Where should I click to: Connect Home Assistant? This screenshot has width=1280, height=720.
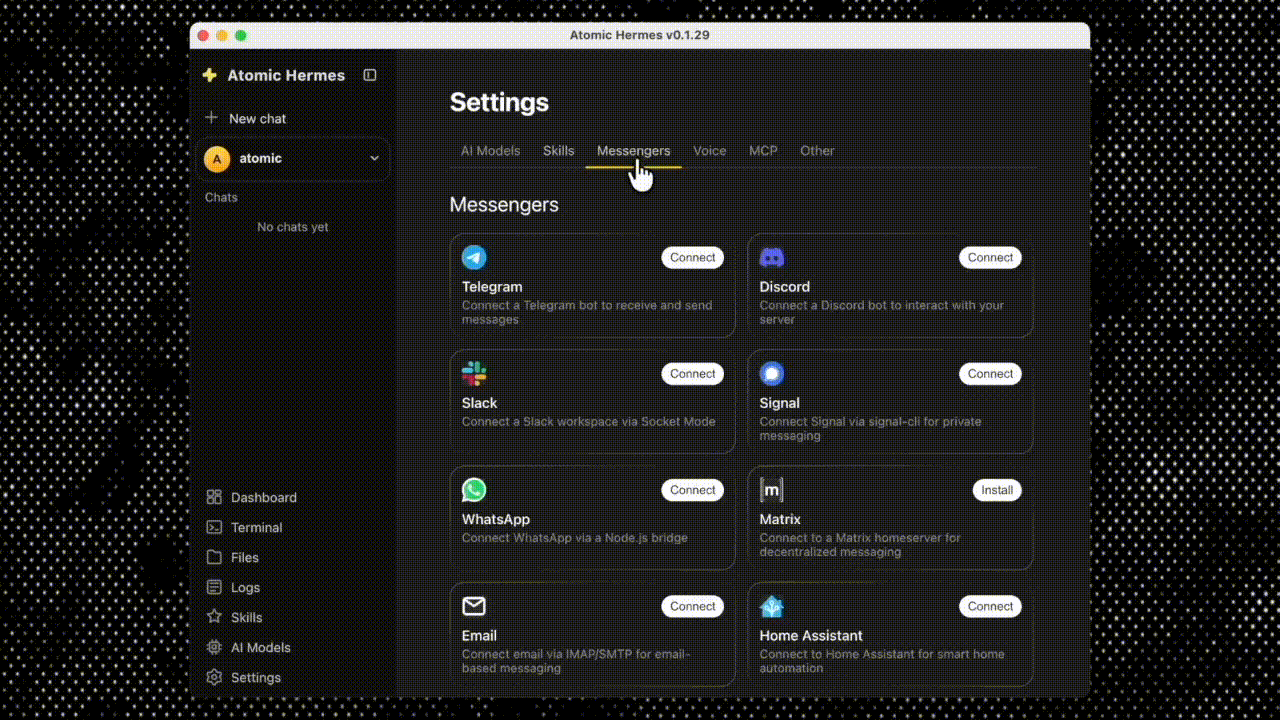click(991, 606)
